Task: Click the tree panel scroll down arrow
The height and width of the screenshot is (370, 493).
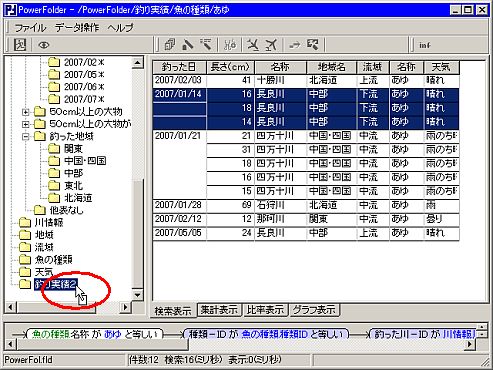Action: (137, 295)
